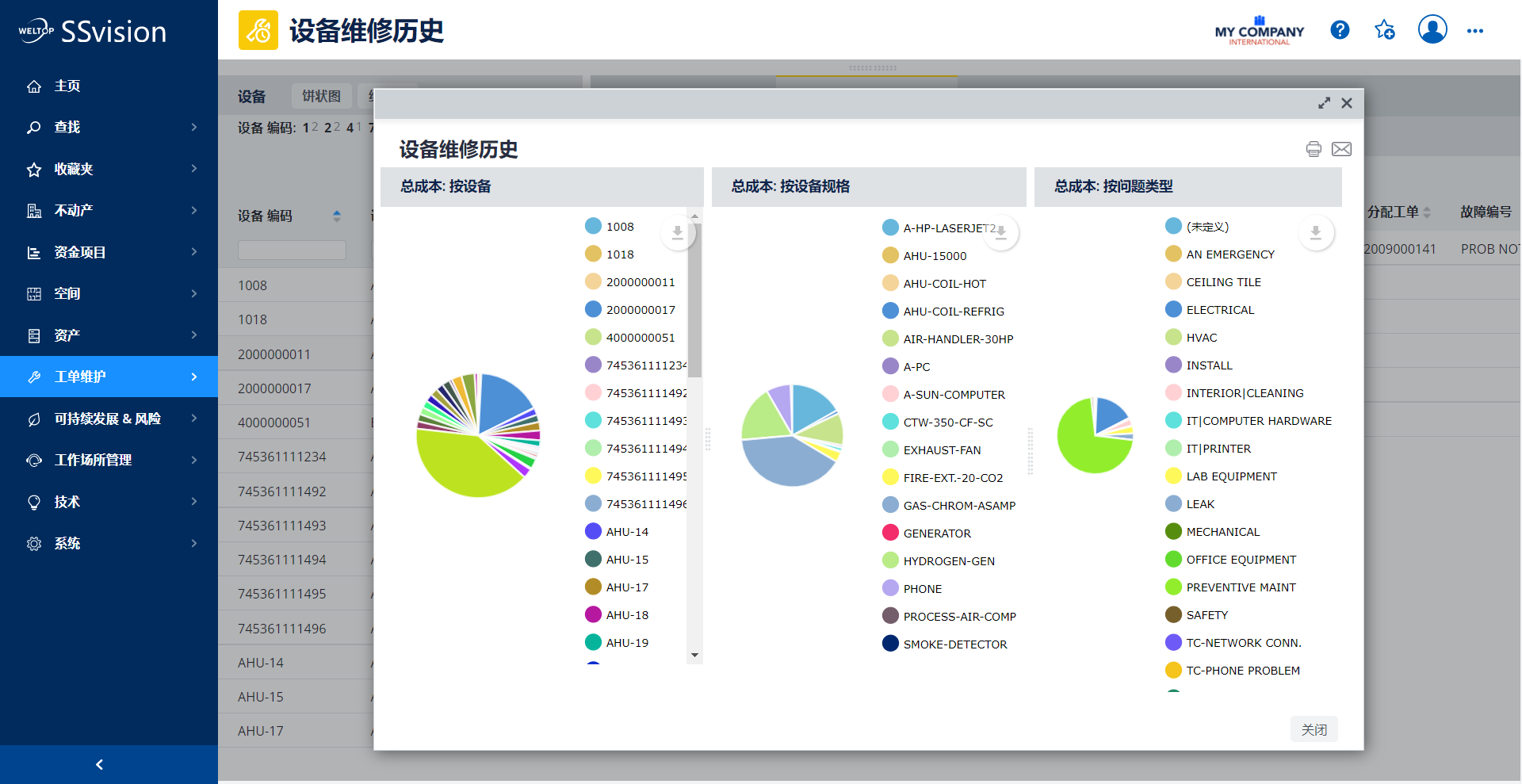Download the cost by problem type chart

(x=1316, y=232)
